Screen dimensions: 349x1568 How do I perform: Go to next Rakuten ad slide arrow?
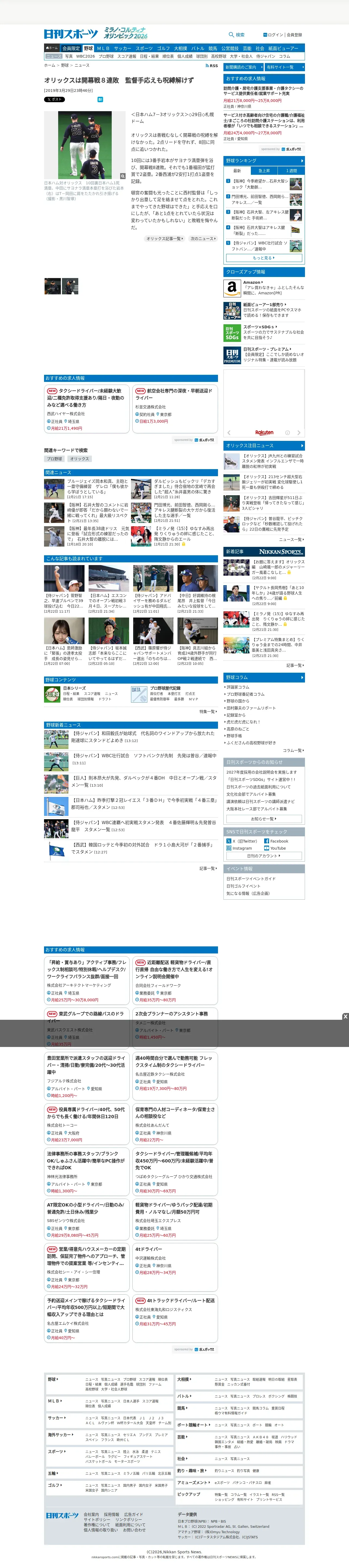click(299, 433)
